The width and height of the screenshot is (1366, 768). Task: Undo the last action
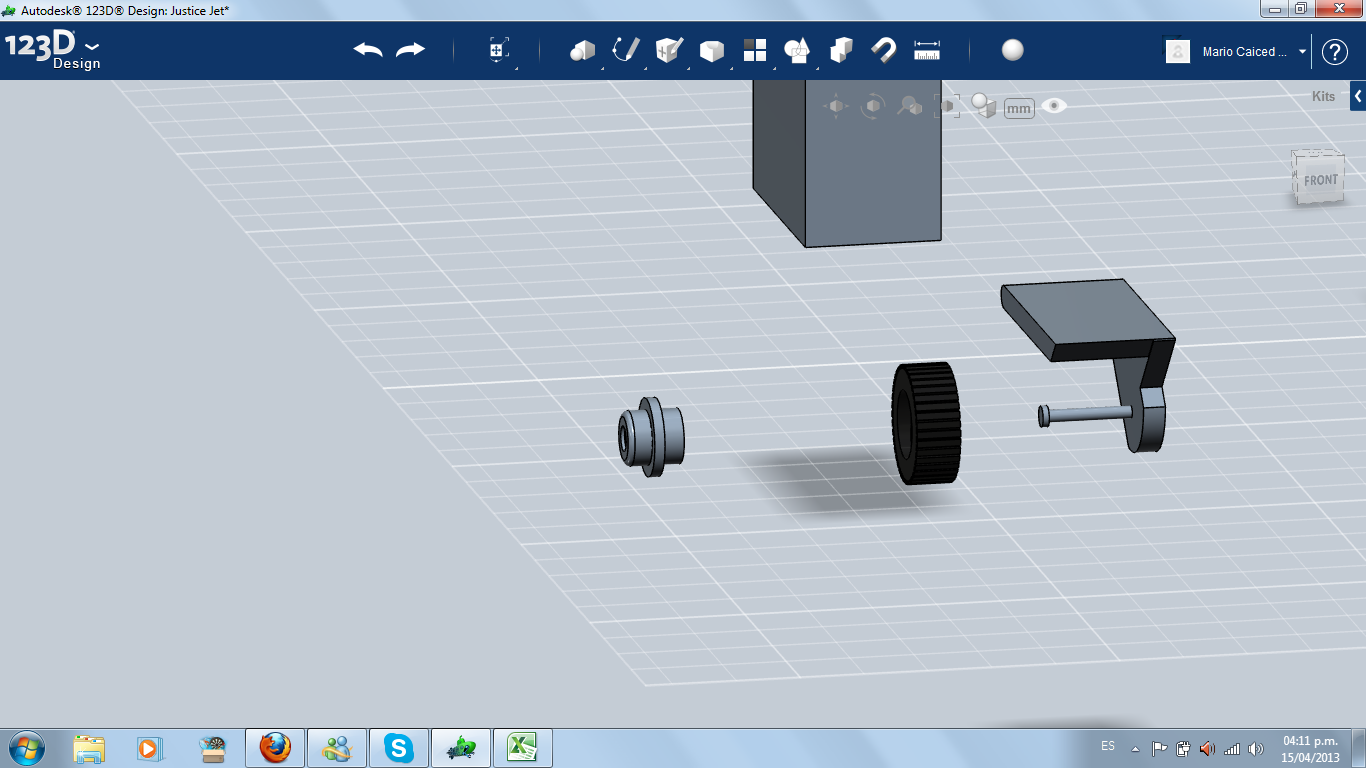[368, 50]
